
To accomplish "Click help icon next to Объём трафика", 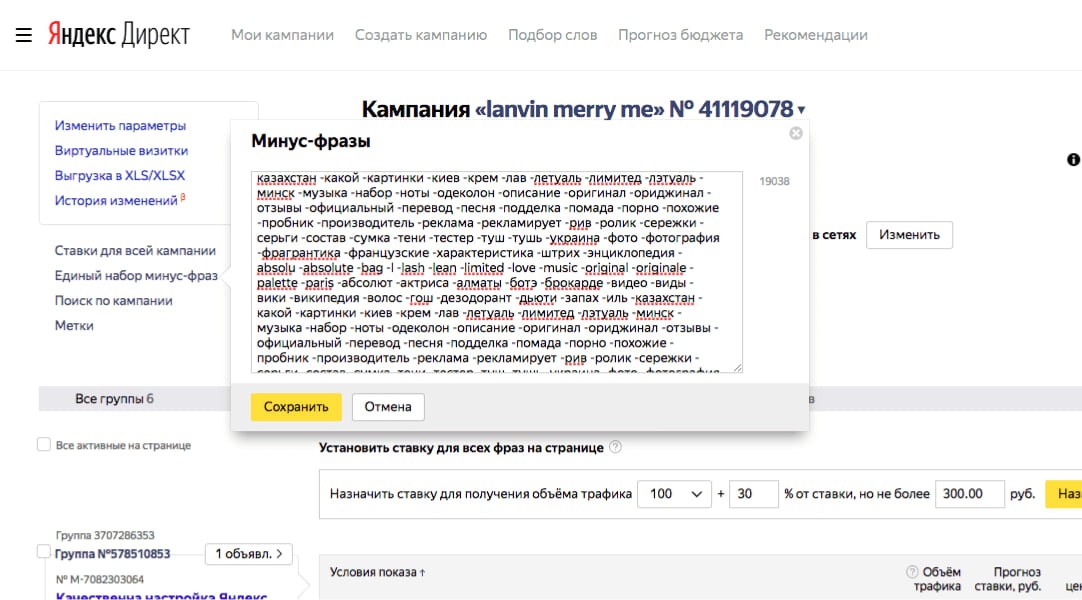I will (911, 572).
